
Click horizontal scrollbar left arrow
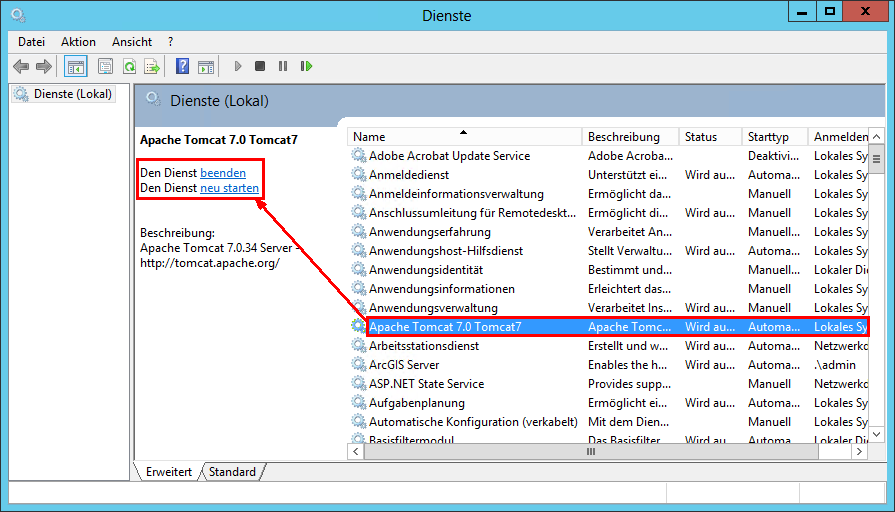click(x=356, y=451)
